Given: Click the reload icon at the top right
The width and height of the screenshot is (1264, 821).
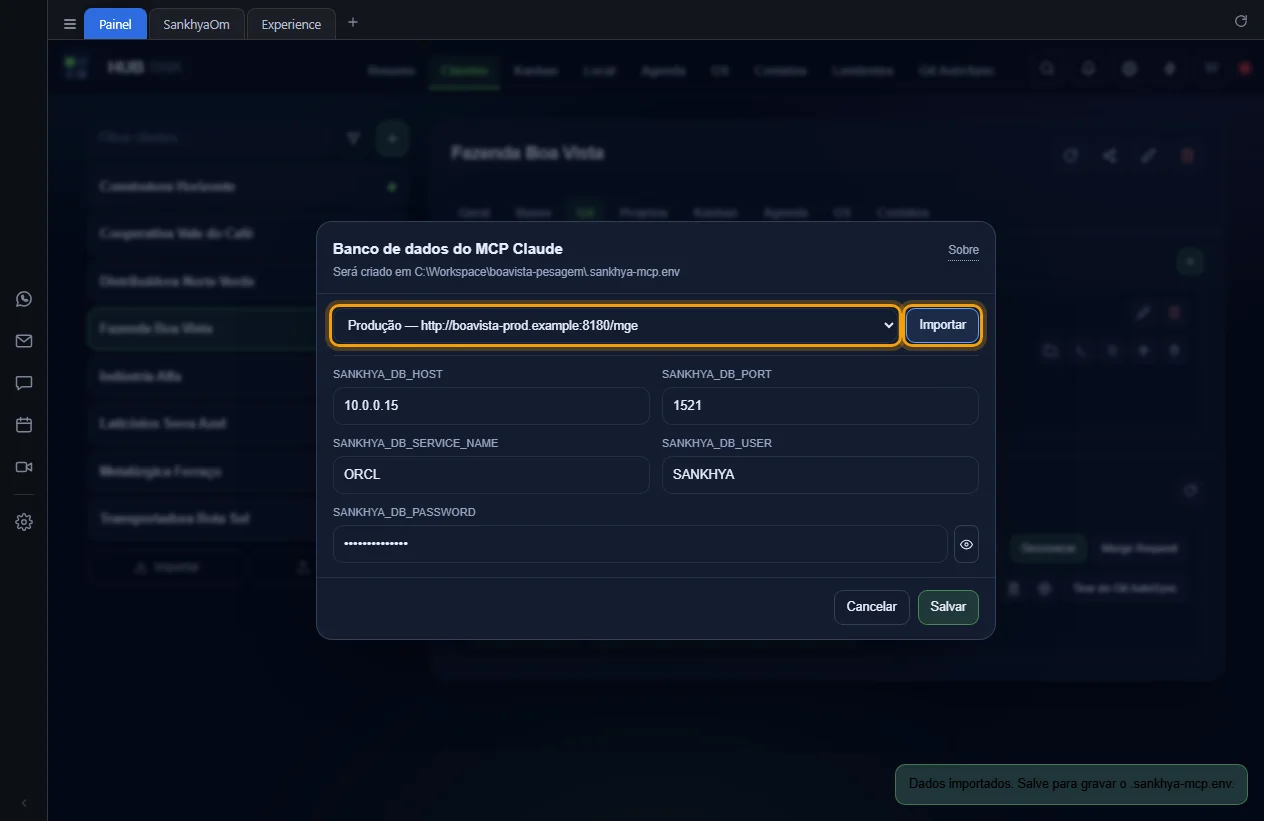Looking at the screenshot, I should 1241,21.
